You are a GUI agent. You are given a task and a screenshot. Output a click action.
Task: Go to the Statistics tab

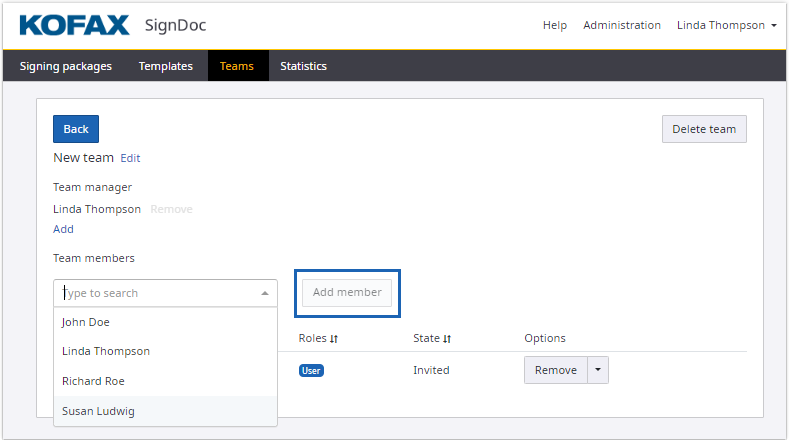tap(303, 66)
